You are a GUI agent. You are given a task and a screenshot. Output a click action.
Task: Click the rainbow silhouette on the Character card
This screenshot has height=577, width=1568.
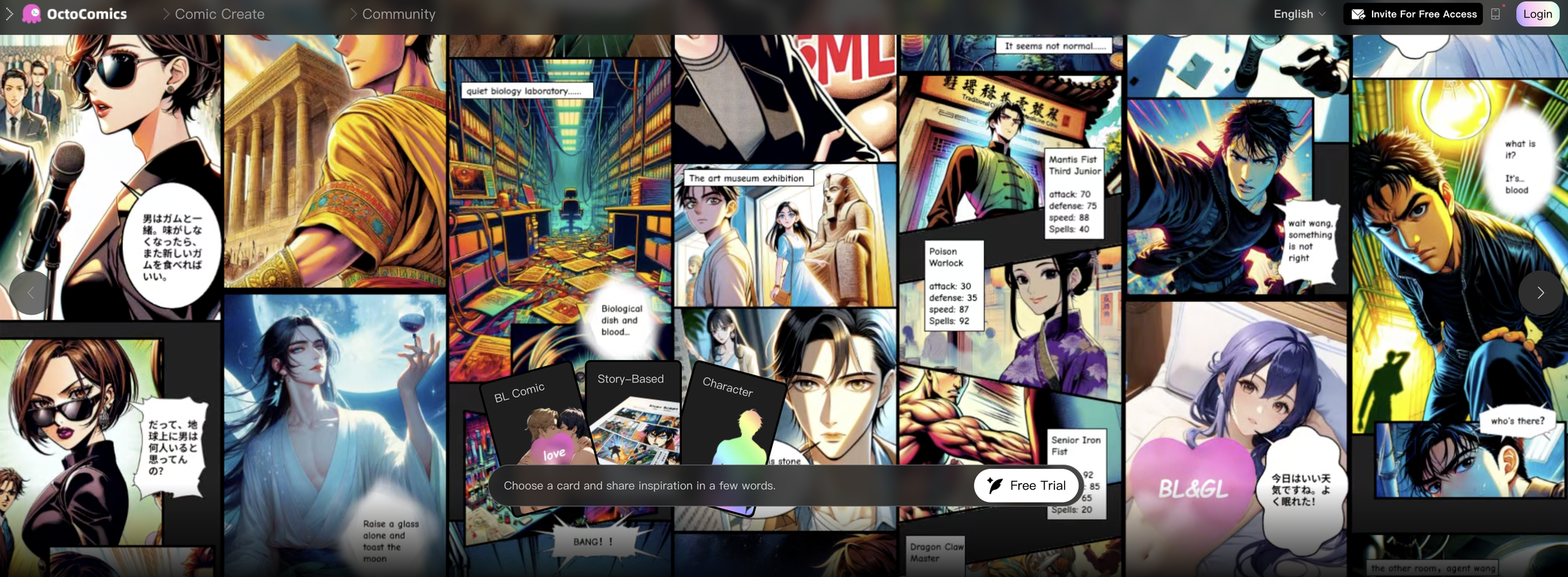click(x=738, y=440)
